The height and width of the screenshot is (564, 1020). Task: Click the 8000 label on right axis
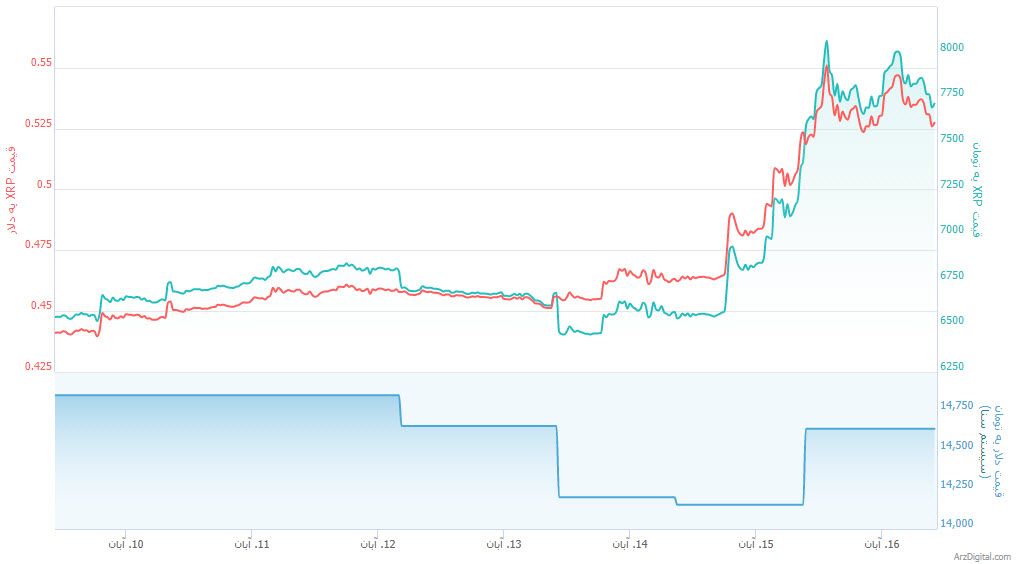952,47
